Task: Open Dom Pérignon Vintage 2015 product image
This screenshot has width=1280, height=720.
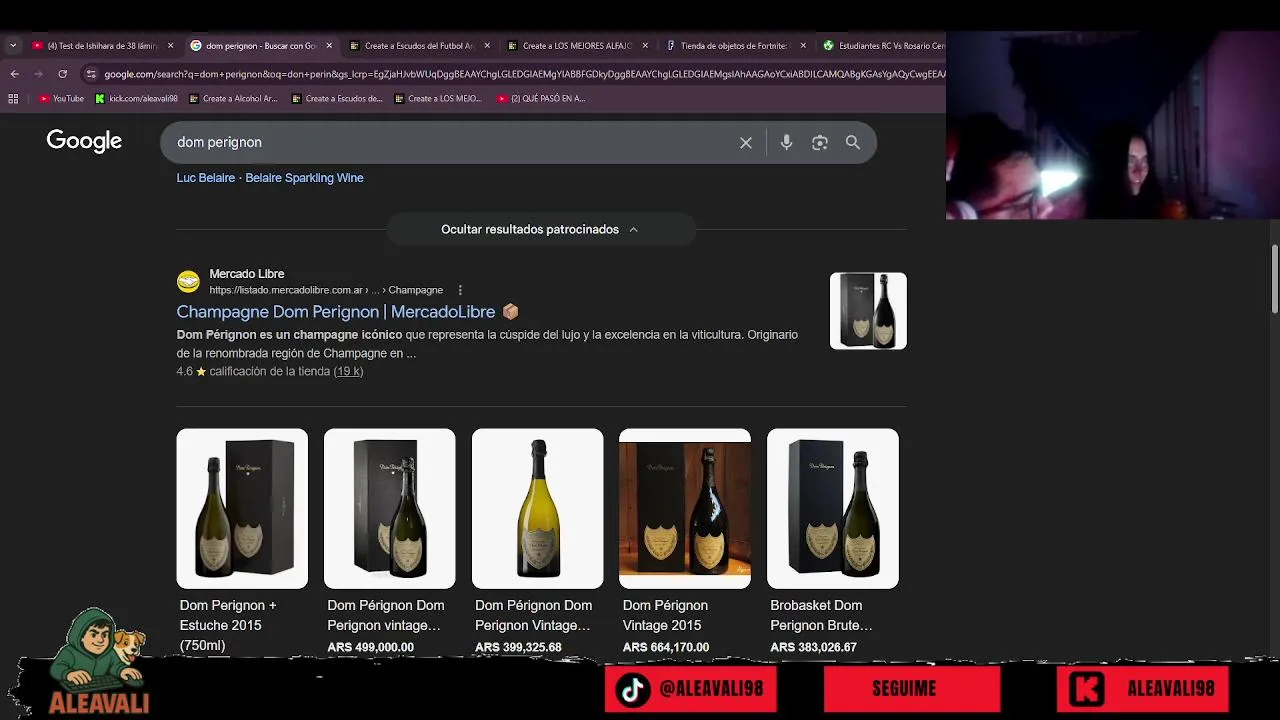Action: pyautogui.click(x=685, y=509)
